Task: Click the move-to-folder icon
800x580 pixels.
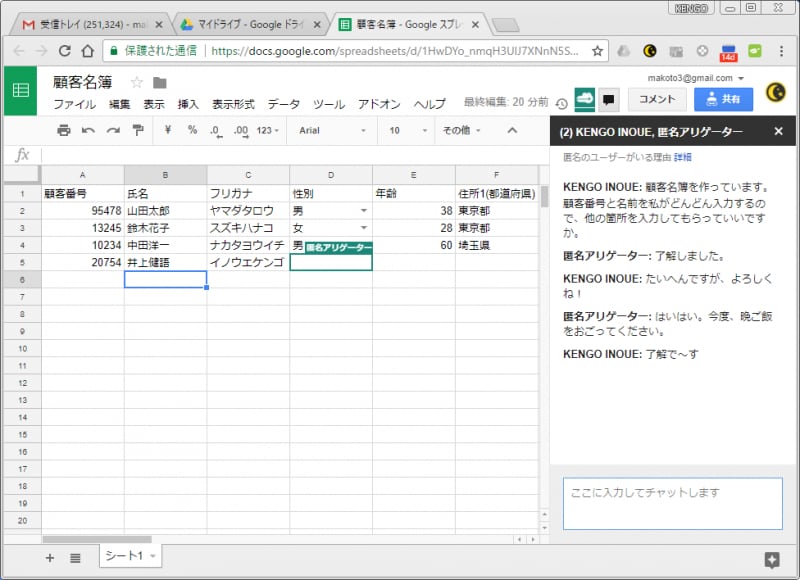Action: [160, 82]
